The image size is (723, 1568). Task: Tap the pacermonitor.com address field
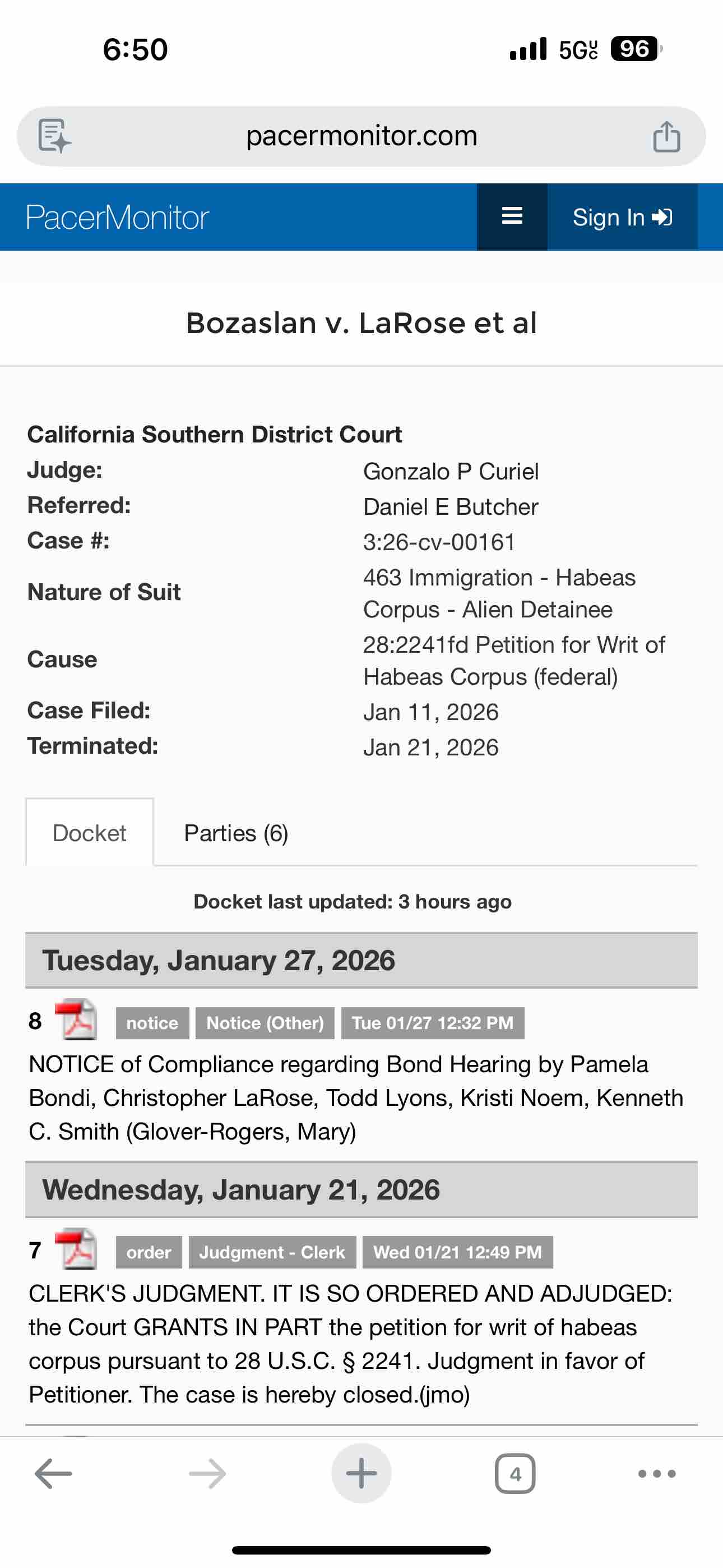361,136
